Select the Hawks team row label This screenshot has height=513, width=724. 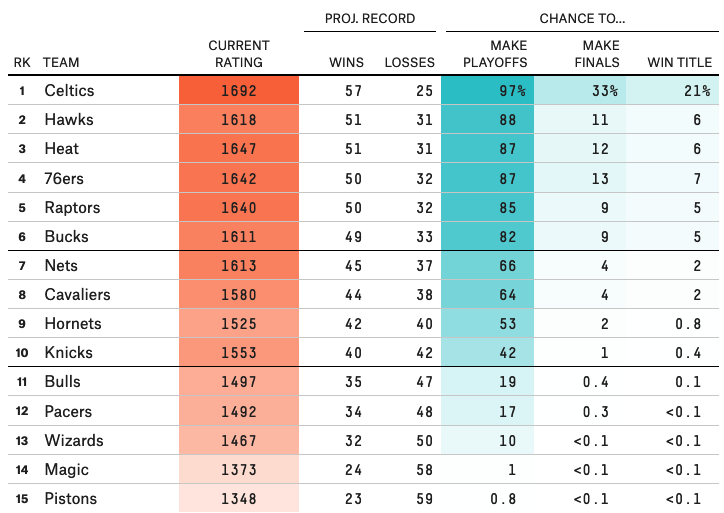click(66, 120)
